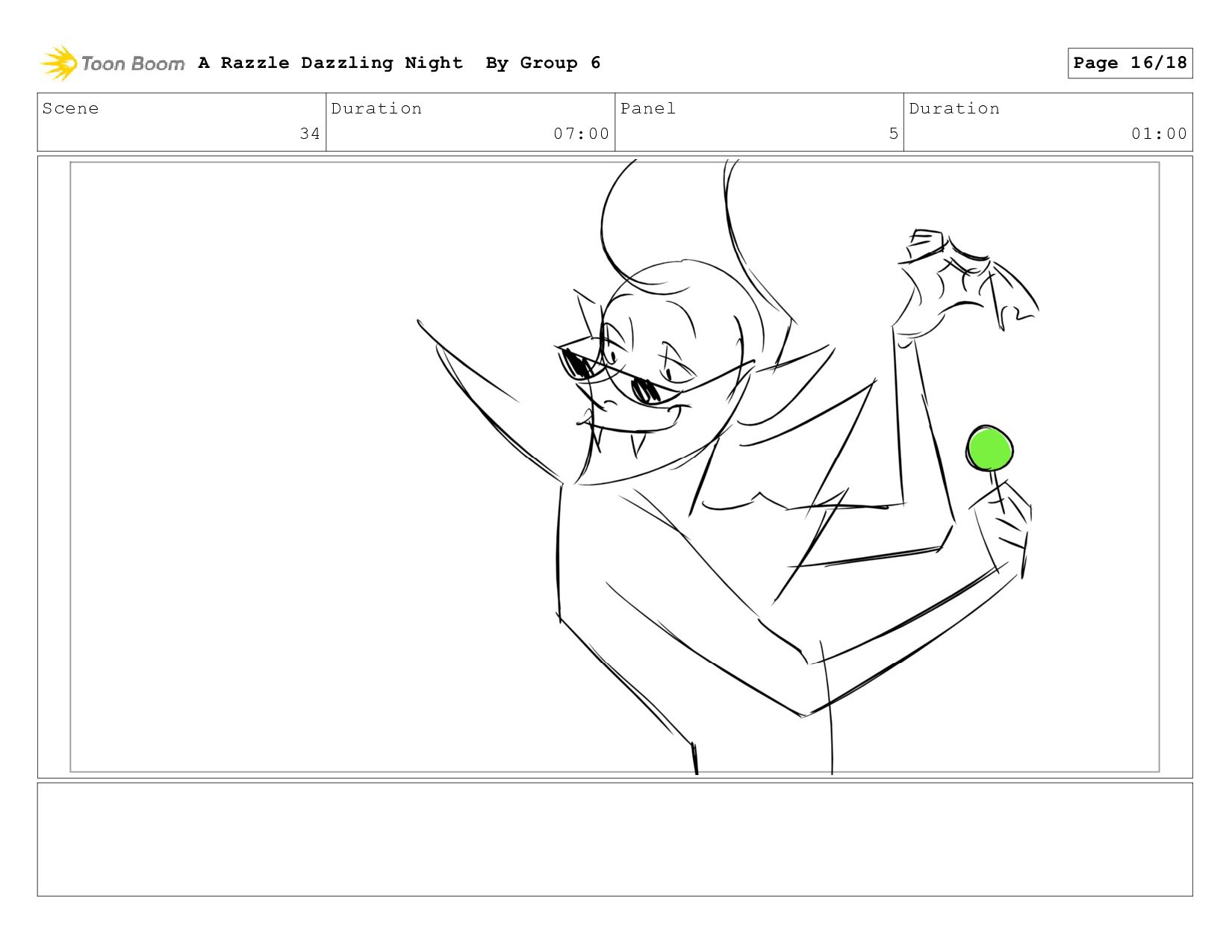
Task: Click the panel duration value 01:00
Action: [1159, 134]
